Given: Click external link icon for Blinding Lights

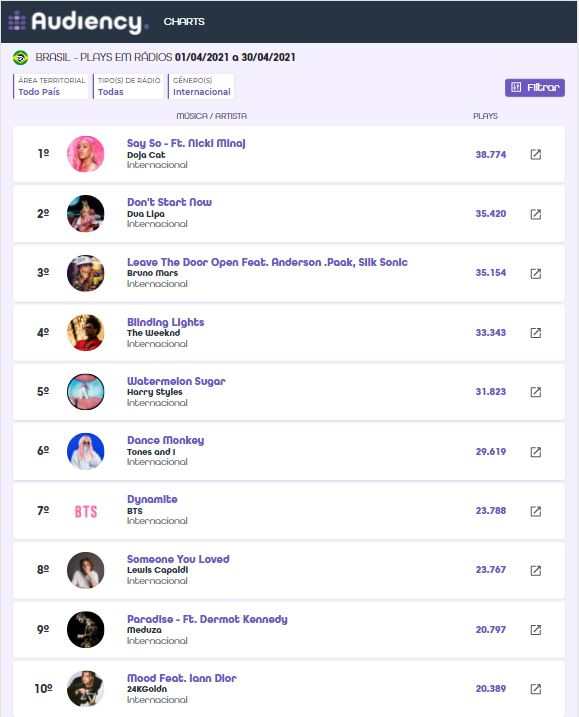Looking at the screenshot, I should point(536,333).
